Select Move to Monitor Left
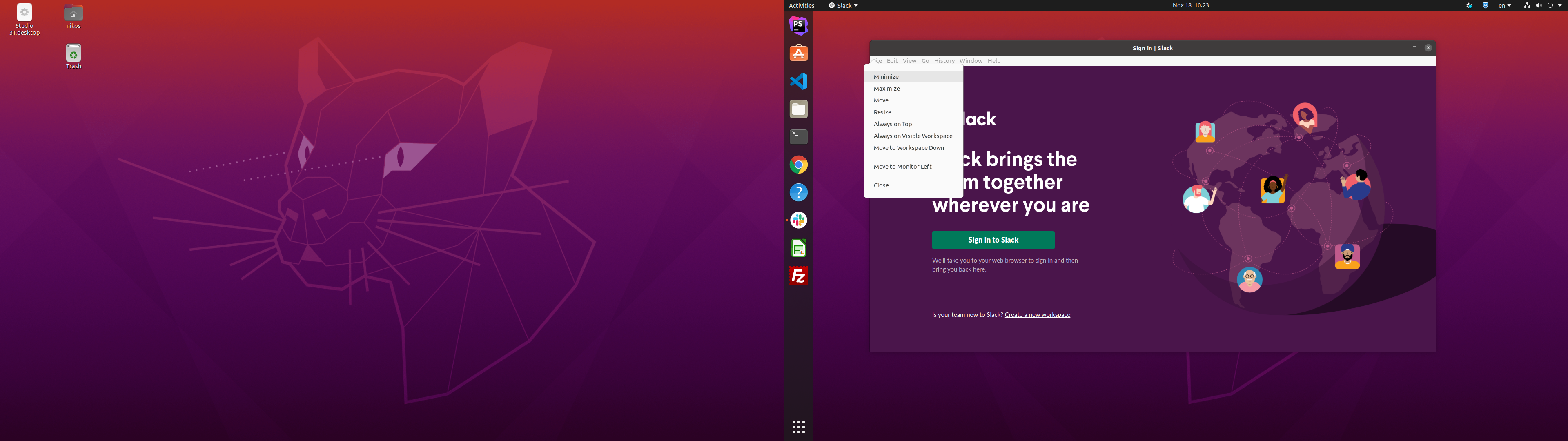1568x441 pixels. (902, 166)
